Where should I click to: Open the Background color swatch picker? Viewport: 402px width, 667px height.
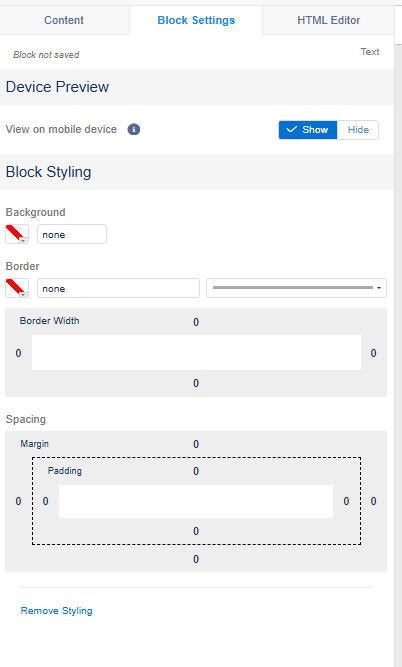[17, 234]
